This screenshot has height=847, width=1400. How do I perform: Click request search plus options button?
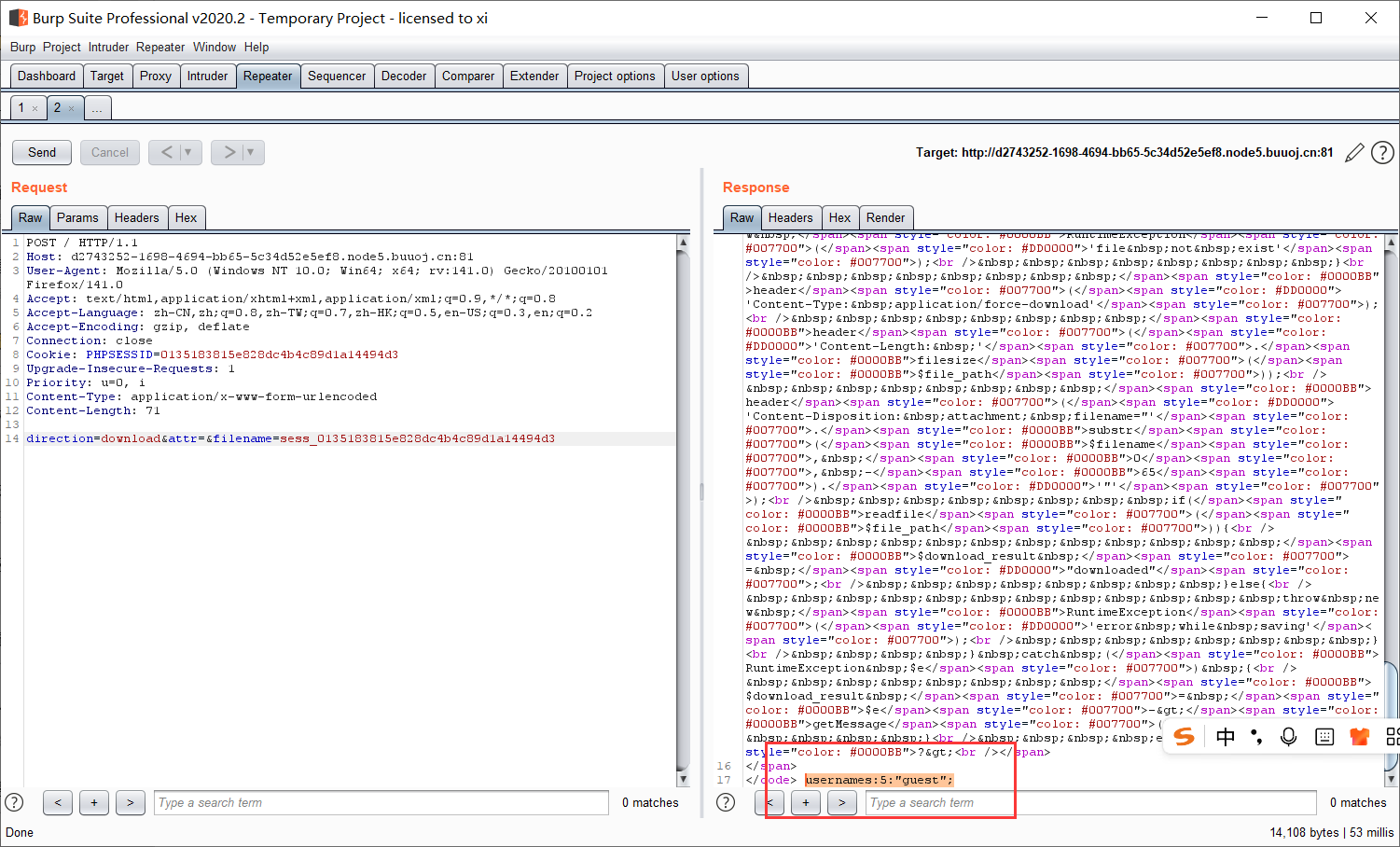[x=94, y=802]
